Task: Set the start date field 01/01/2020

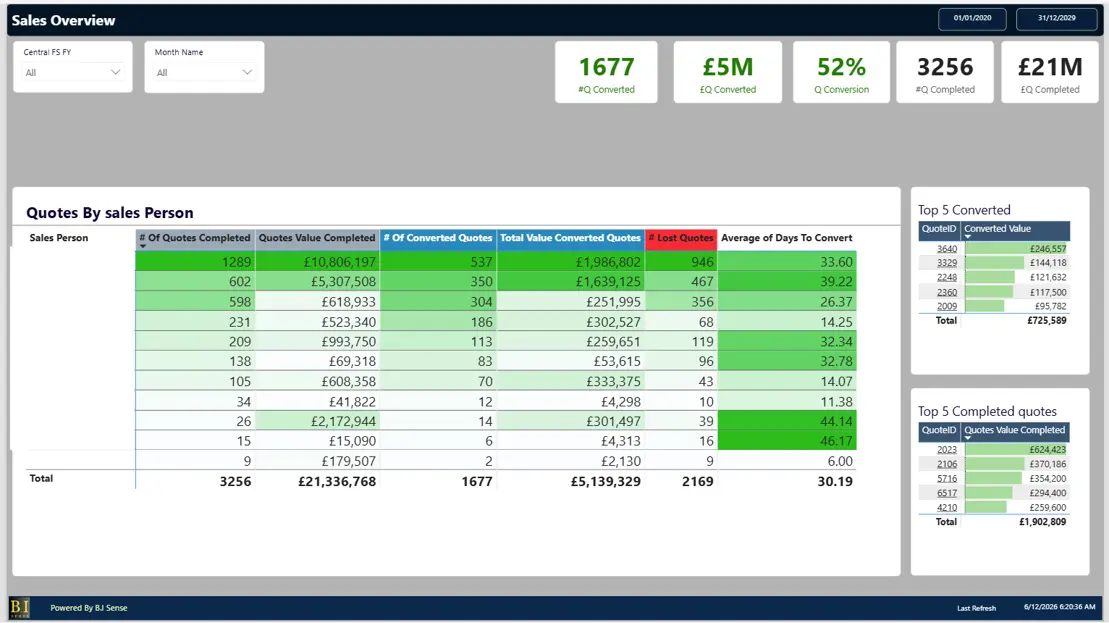Action: [972, 18]
